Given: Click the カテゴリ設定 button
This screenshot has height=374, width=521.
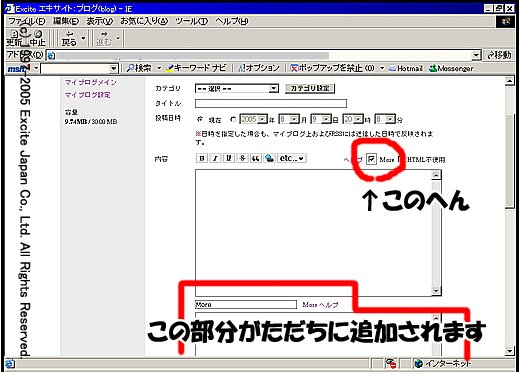Looking at the screenshot, I should pyautogui.click(x=310, y=88).
